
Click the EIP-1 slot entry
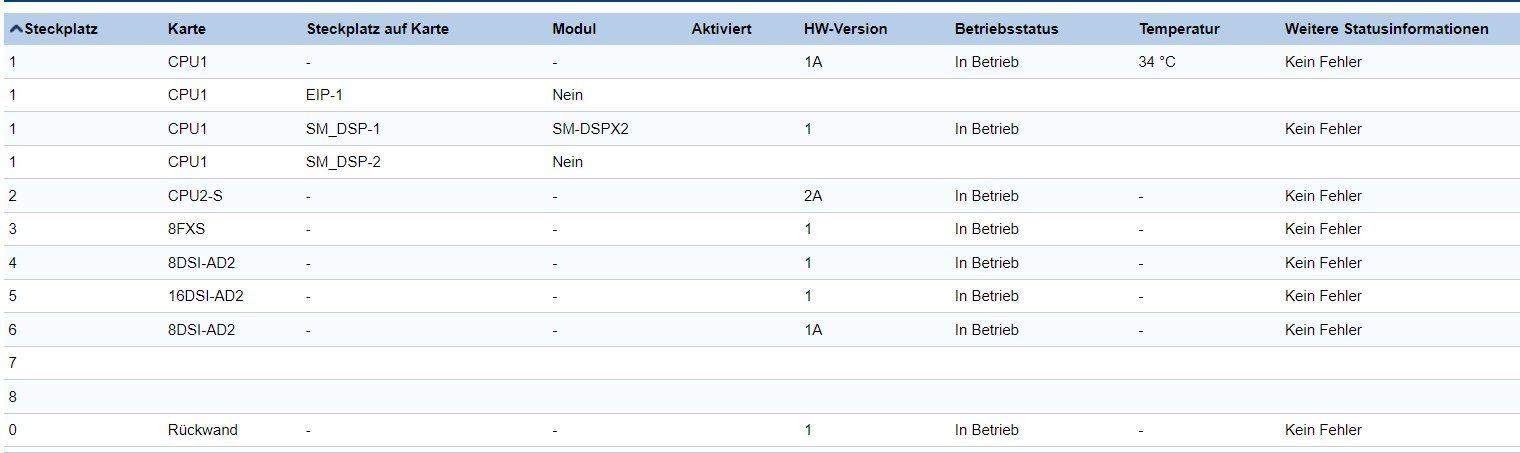(x=326, y=95)
